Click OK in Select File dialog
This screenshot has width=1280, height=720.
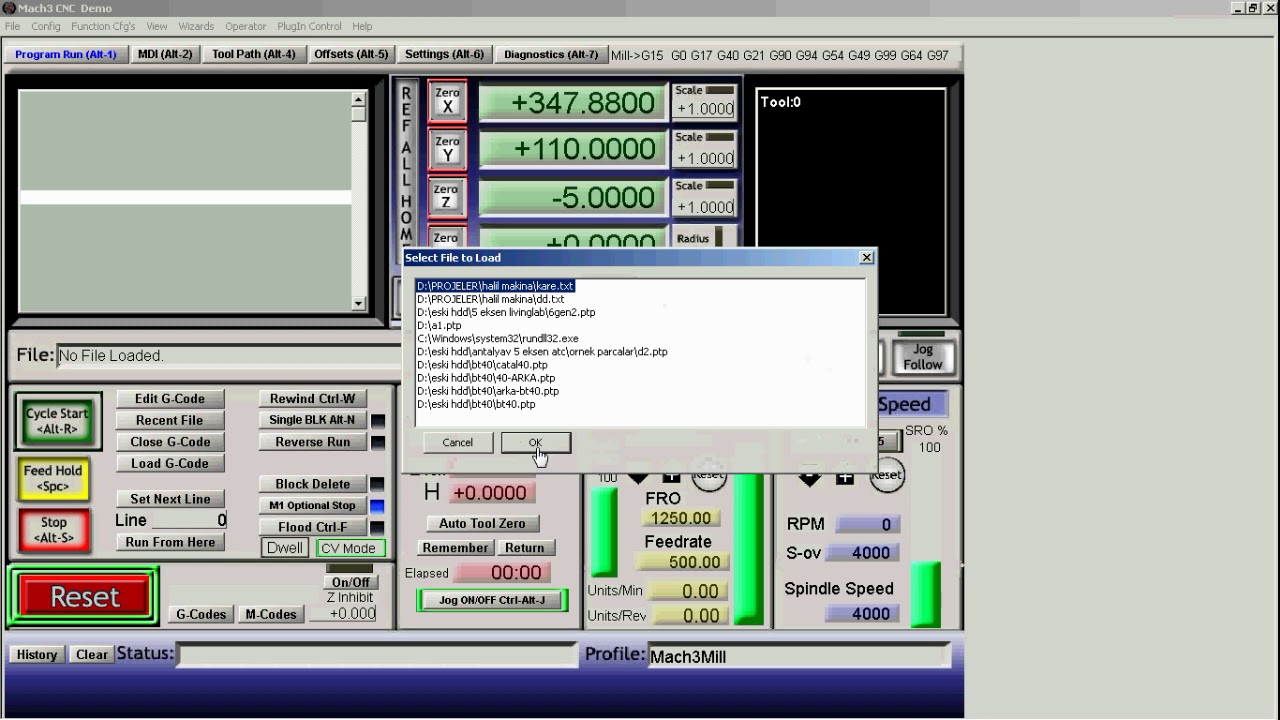click(x=536, y=442)
